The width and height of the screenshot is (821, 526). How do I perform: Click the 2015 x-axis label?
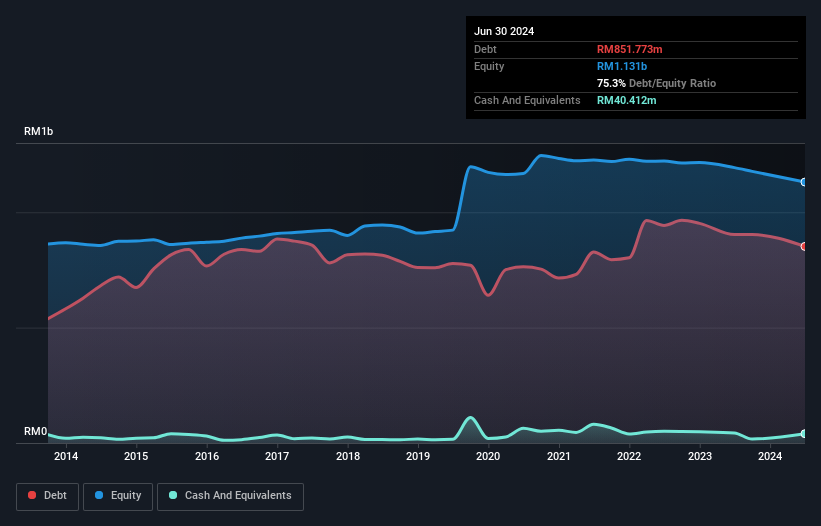[x=136, y=456]
